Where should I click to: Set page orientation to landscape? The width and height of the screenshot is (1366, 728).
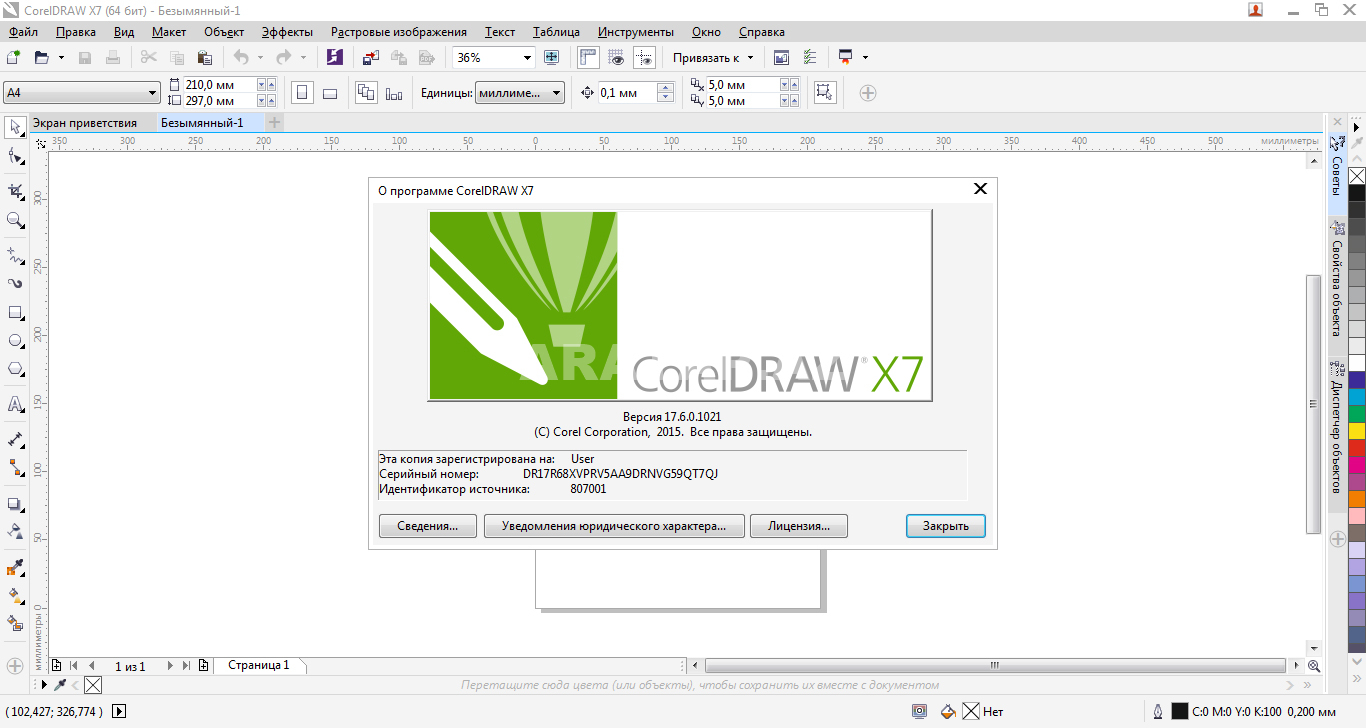pyautogui.click(x=330, y=93)
